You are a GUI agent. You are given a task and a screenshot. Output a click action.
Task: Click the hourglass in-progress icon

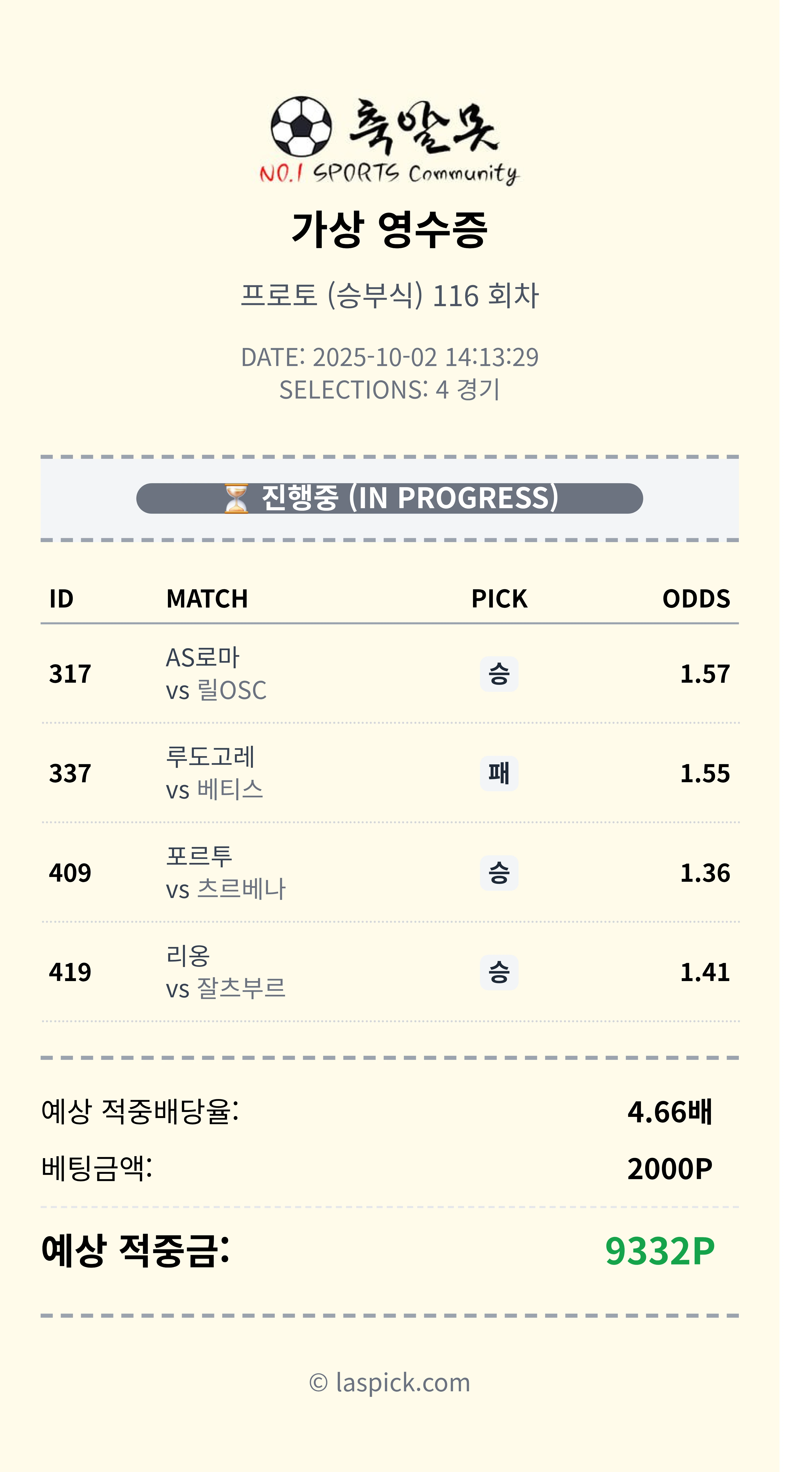(x=236, y=498)
